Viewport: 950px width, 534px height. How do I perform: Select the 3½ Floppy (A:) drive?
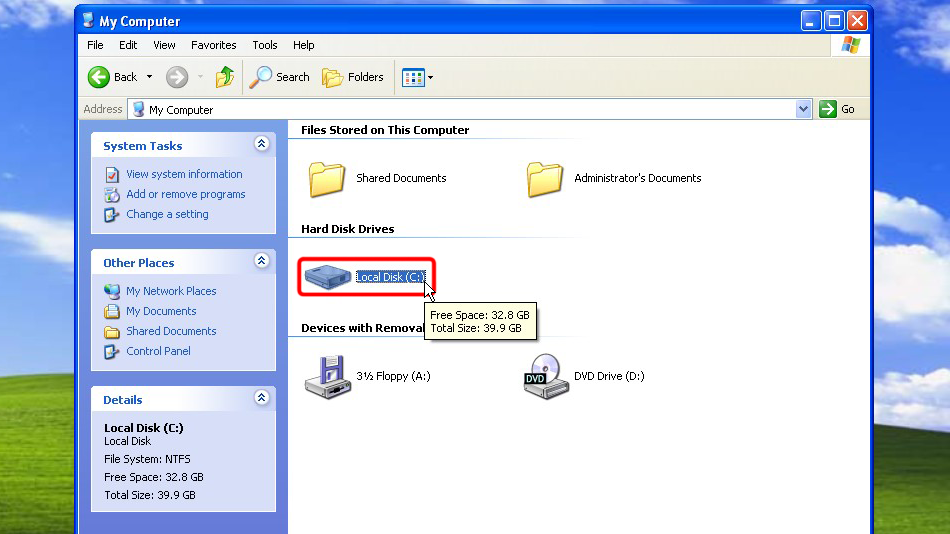click(329, 376)
